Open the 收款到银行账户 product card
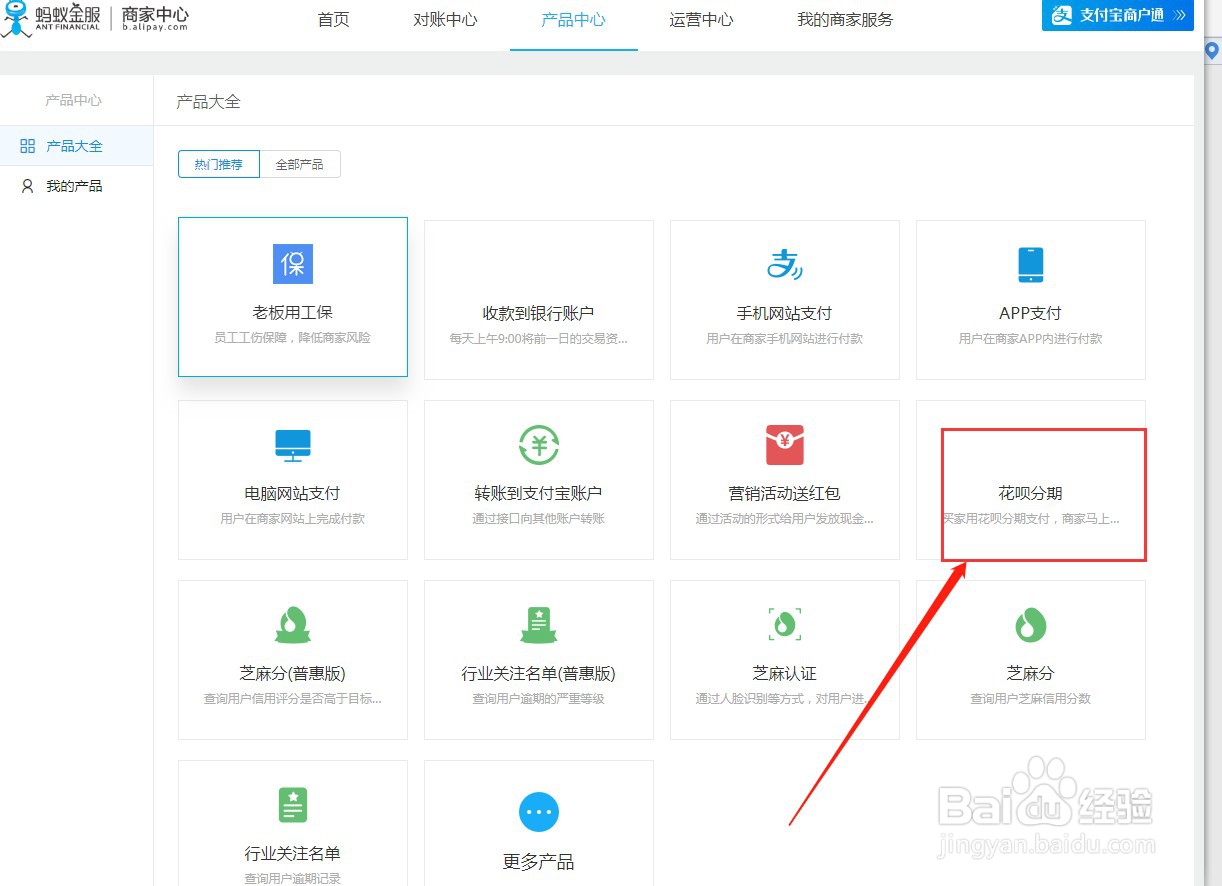 click(539, 300)
